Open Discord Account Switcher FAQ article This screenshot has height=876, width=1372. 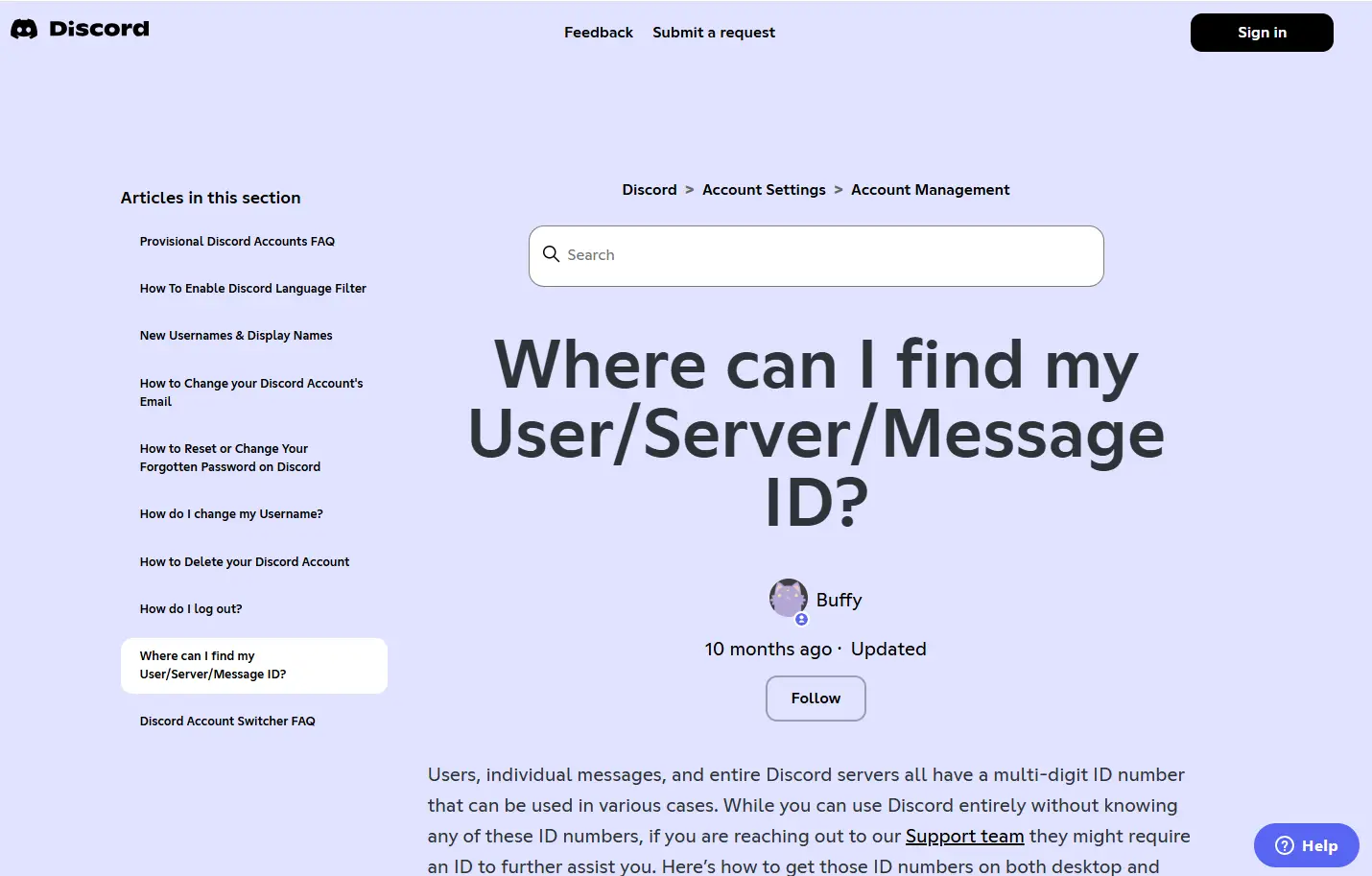(227, 722)
